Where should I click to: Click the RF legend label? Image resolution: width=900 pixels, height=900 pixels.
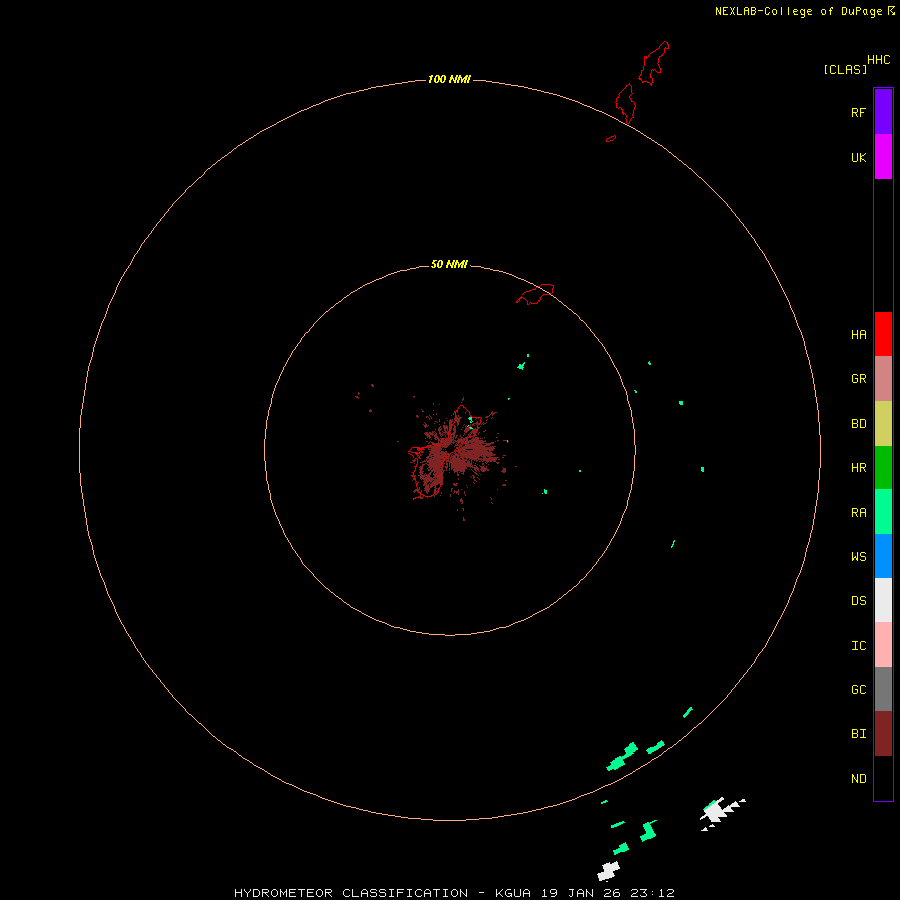858,112
